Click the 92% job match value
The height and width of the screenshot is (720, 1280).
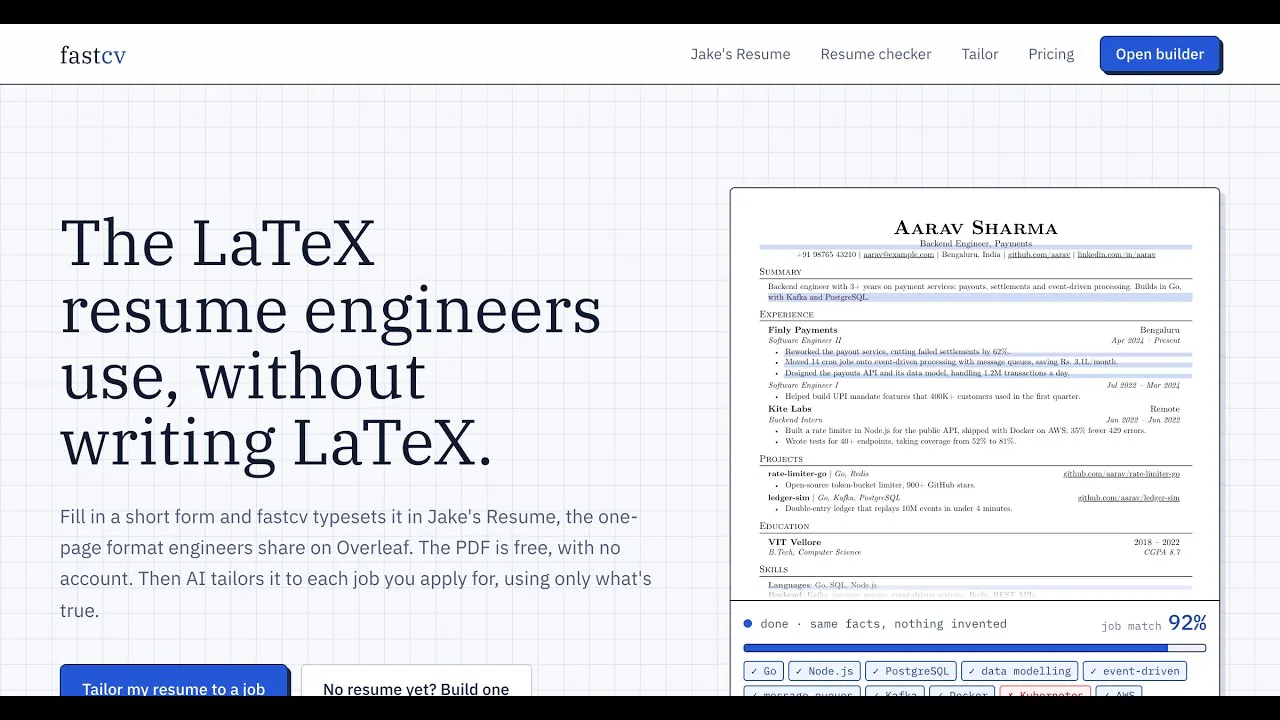[x=1187, y=623]
